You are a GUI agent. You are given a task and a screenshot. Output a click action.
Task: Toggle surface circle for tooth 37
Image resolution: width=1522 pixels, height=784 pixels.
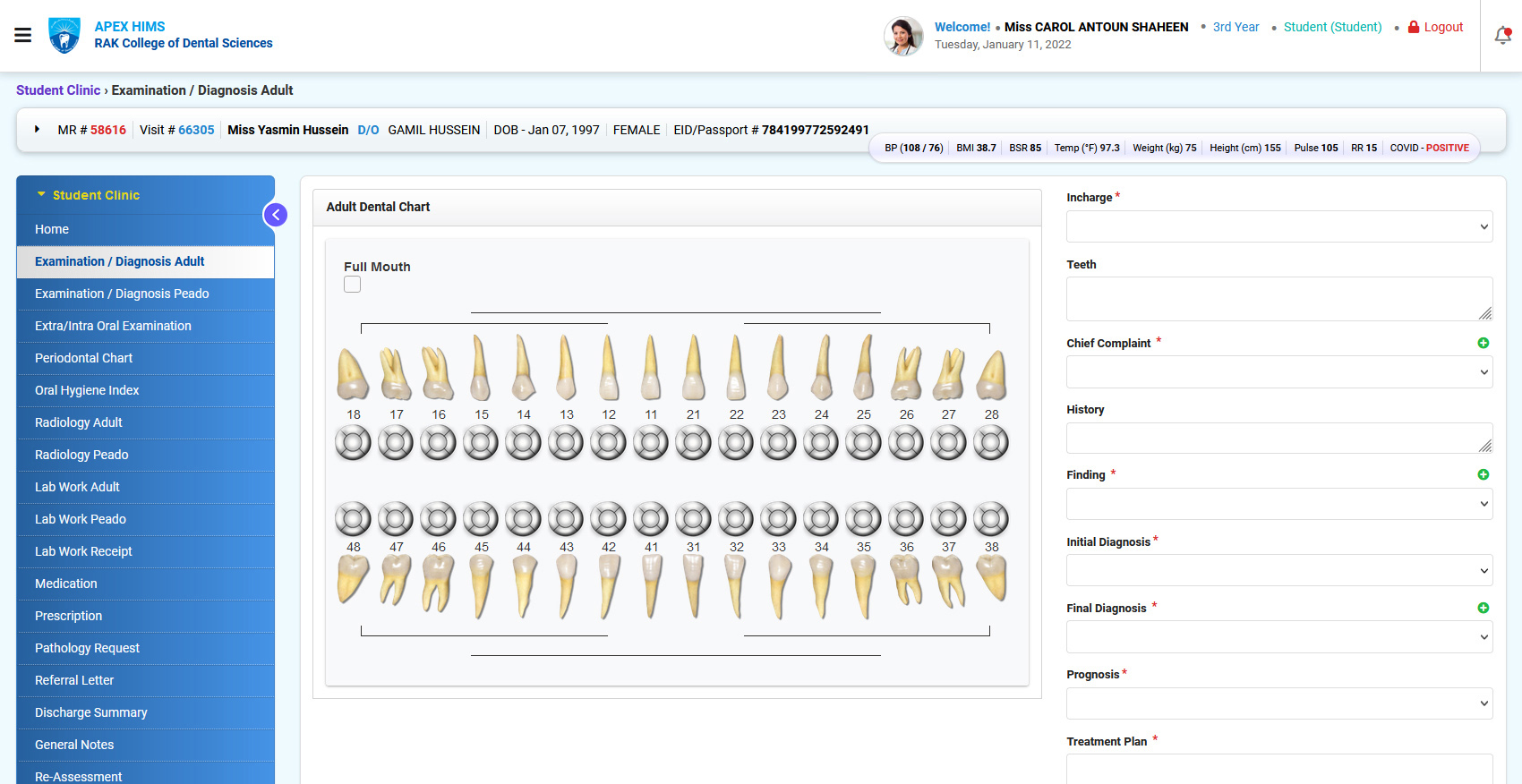(948, 518)
